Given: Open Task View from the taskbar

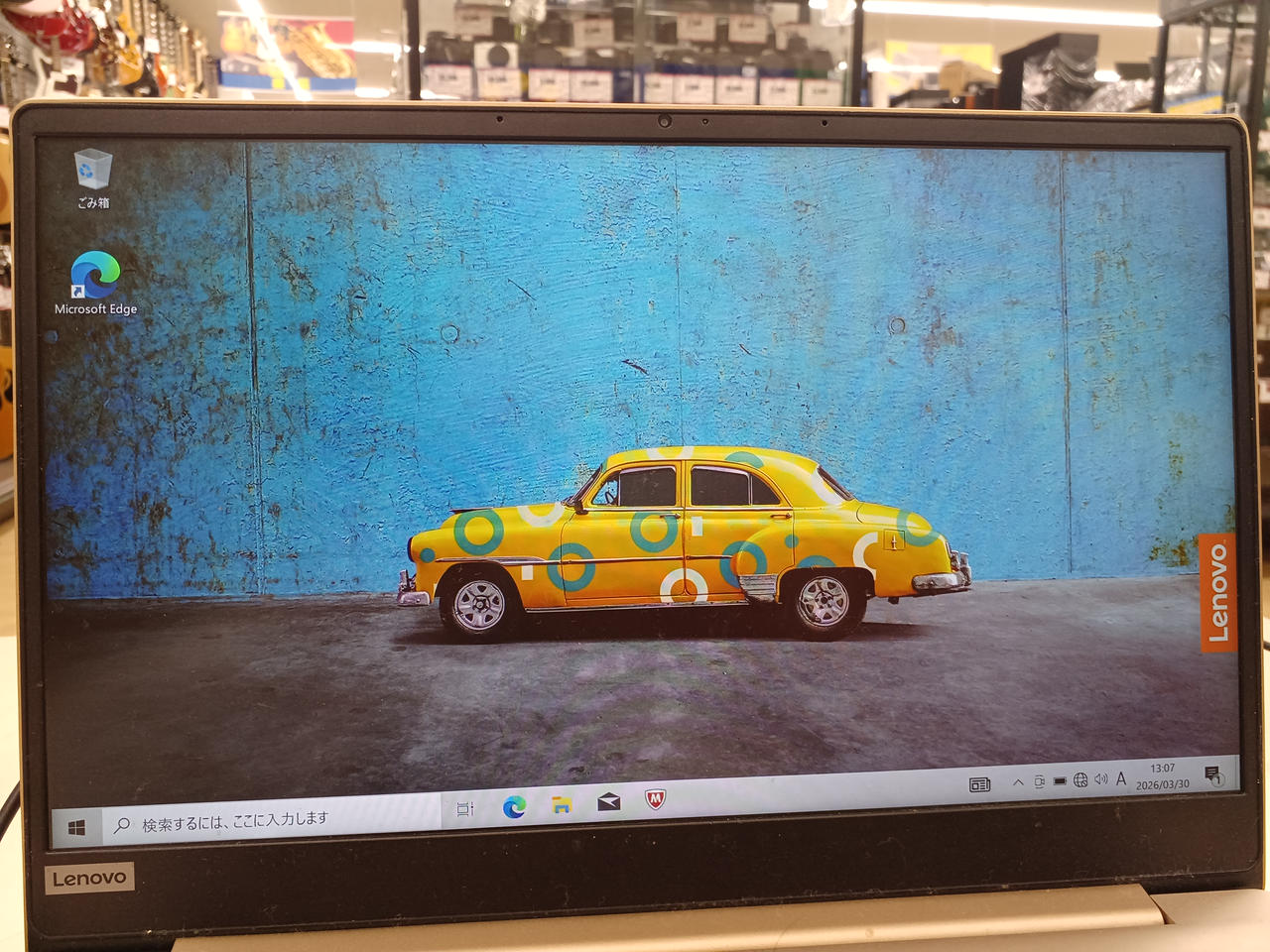Looking at the screenshot, I should point(464,809).
